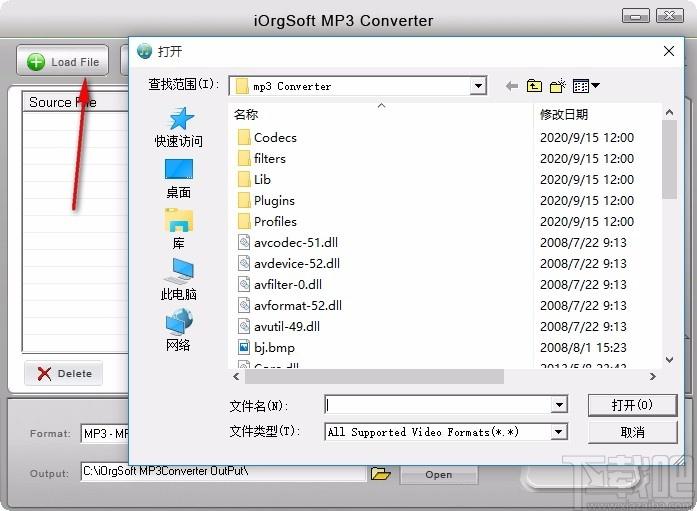This screenshot has height=511, width=697.
Task: Select the Codecs folder
Action: pyautogui.click(x=267, y=138)
